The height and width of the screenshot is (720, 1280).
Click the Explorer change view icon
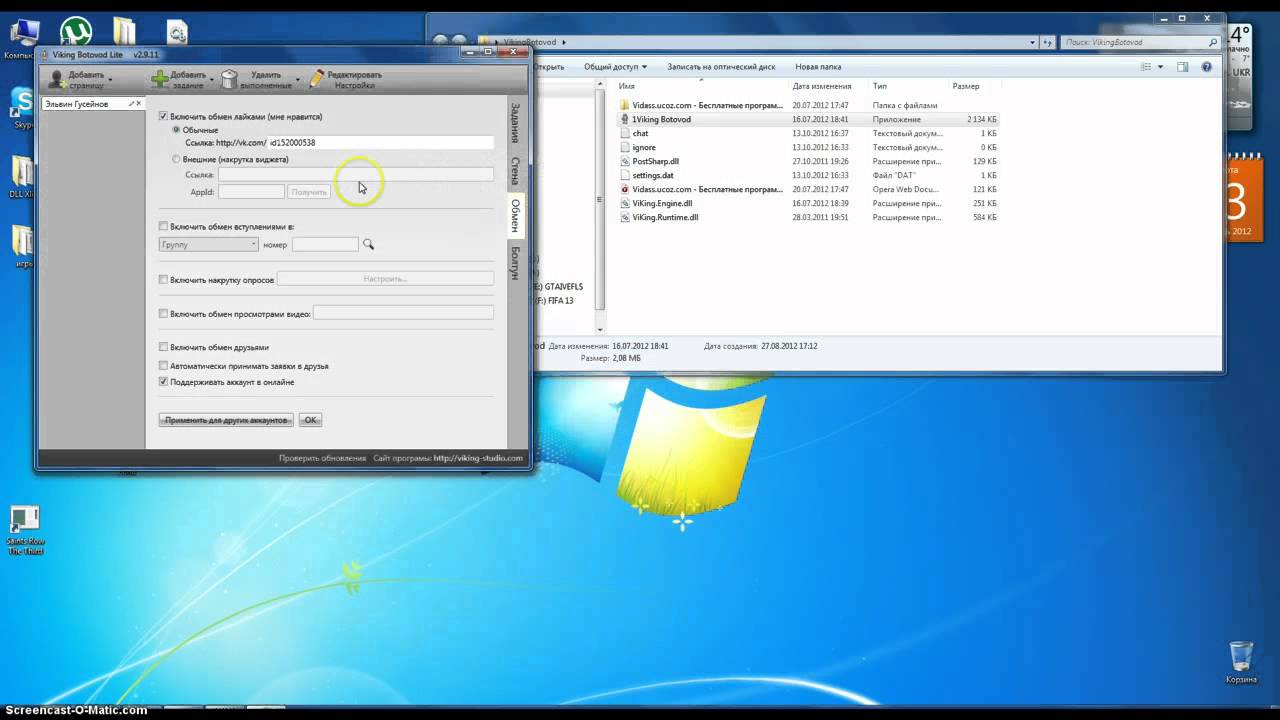[x=1146, y=67]
